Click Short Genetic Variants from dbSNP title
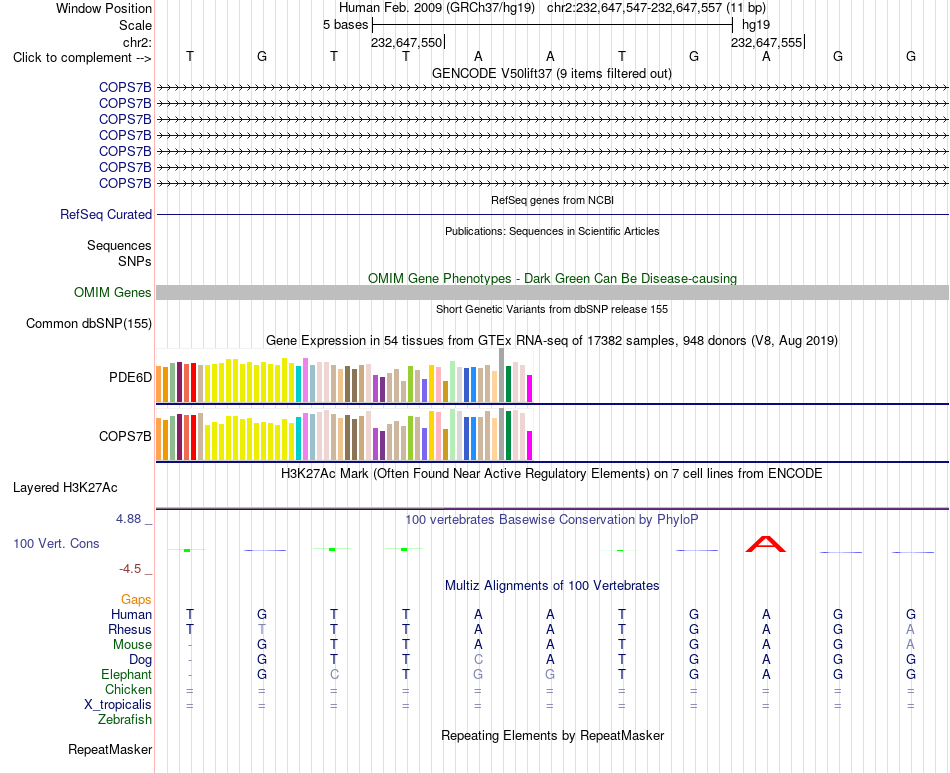 [x=552, y=309]
